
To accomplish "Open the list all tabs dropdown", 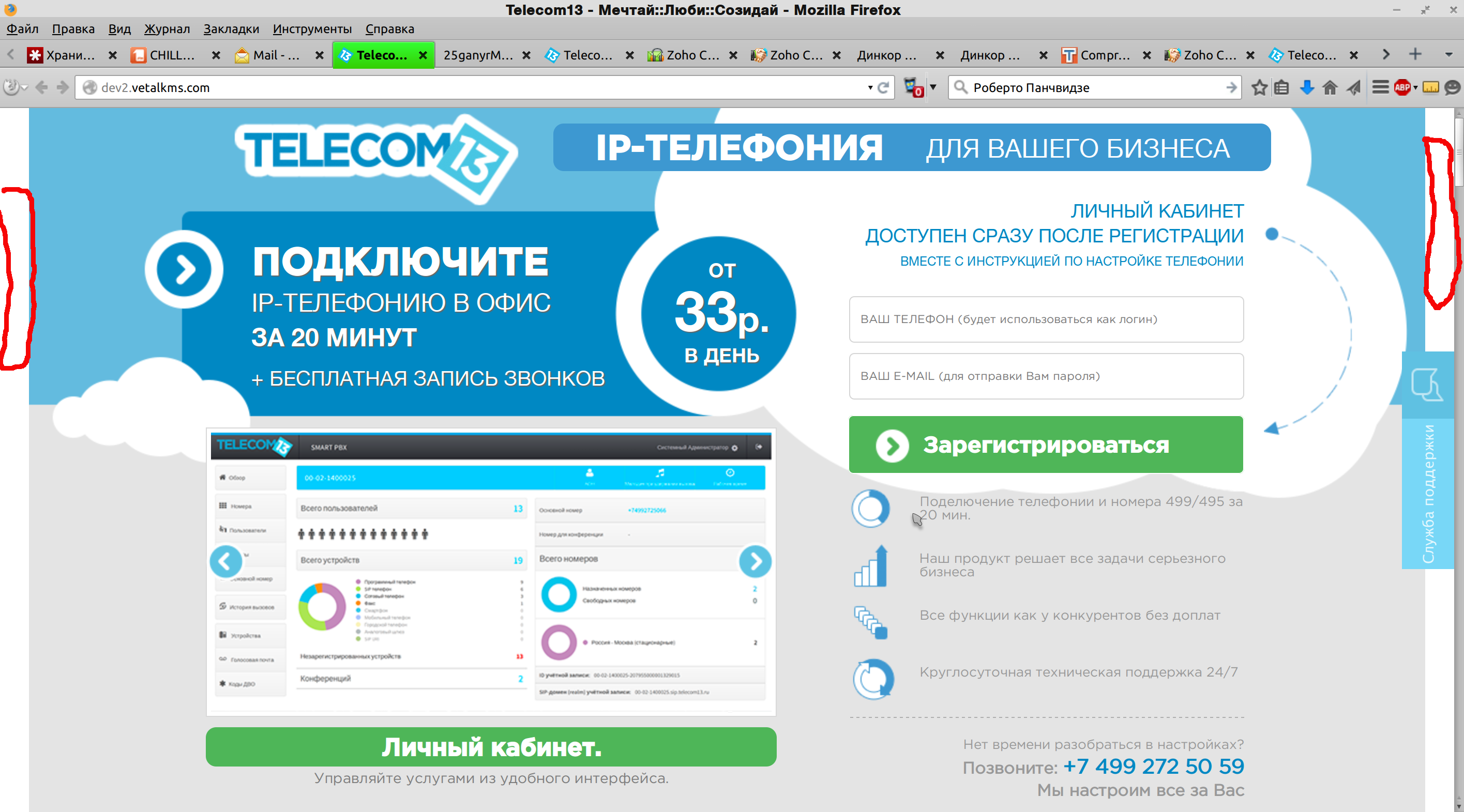I will coord(1448,55).
